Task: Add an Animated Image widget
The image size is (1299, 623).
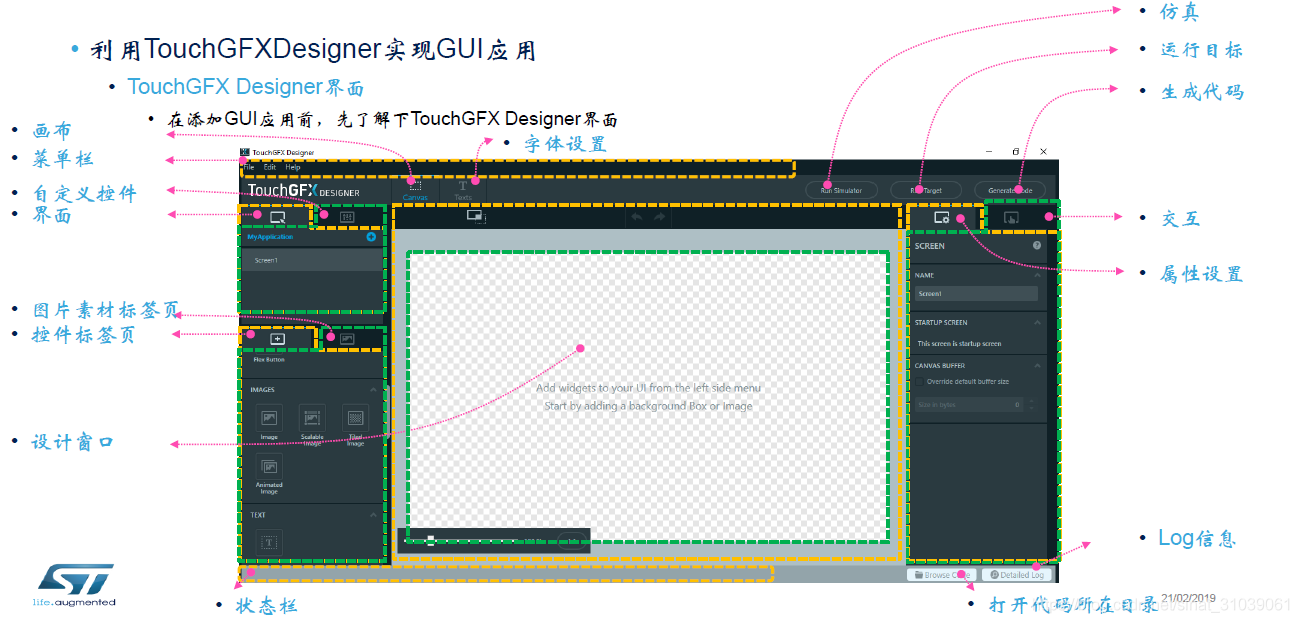Action: (x=269, y=474)
